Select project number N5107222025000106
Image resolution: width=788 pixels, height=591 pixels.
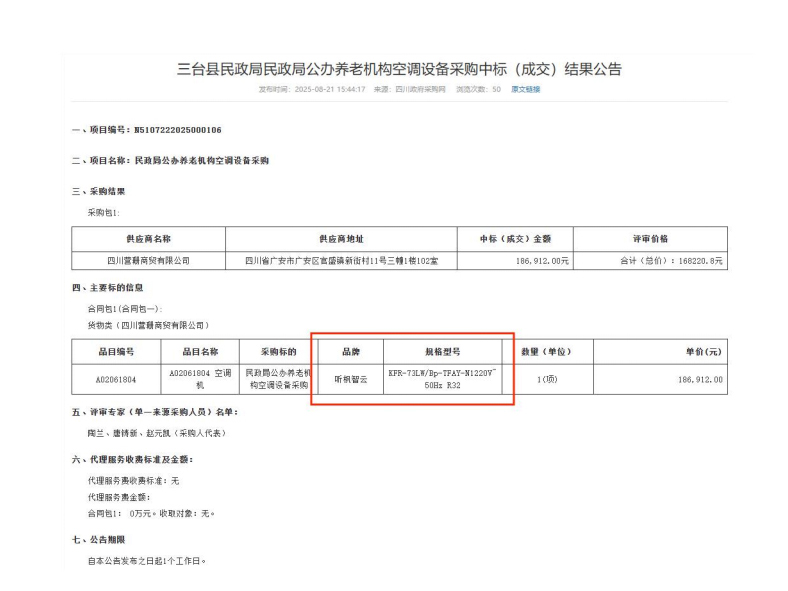pos(178,130)
